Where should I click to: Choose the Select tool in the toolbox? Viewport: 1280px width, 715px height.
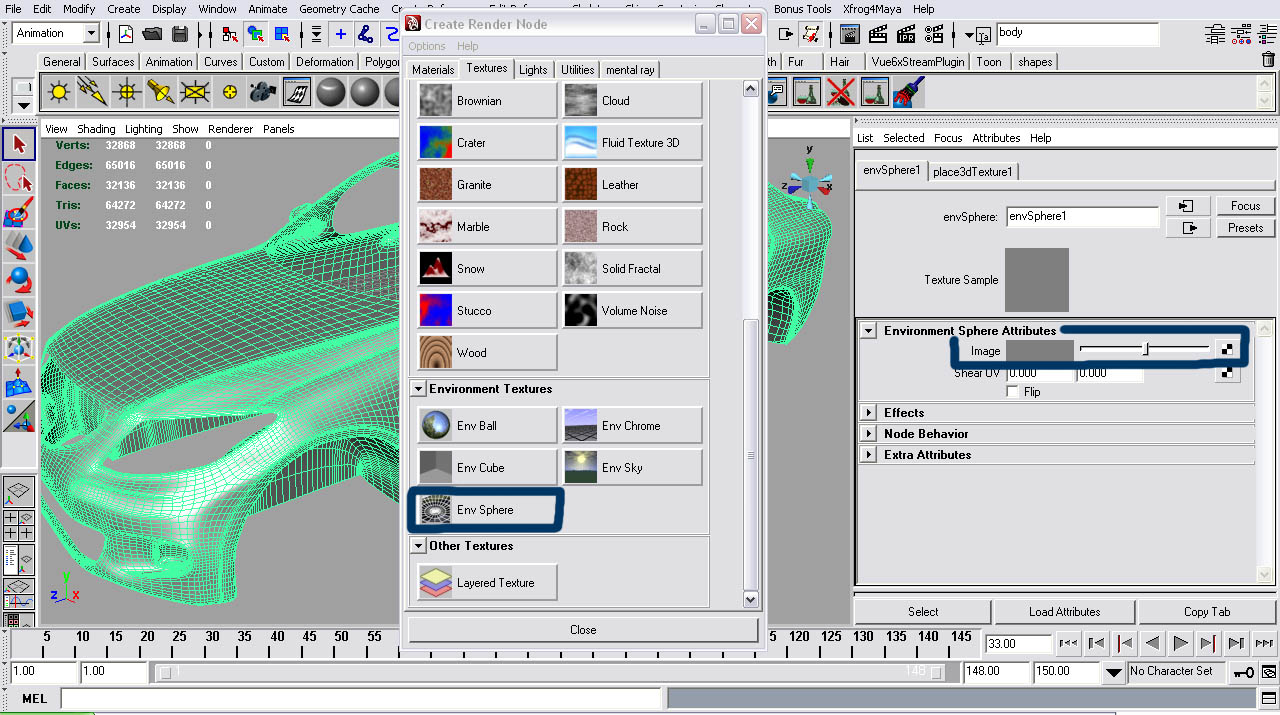point(18,143)
